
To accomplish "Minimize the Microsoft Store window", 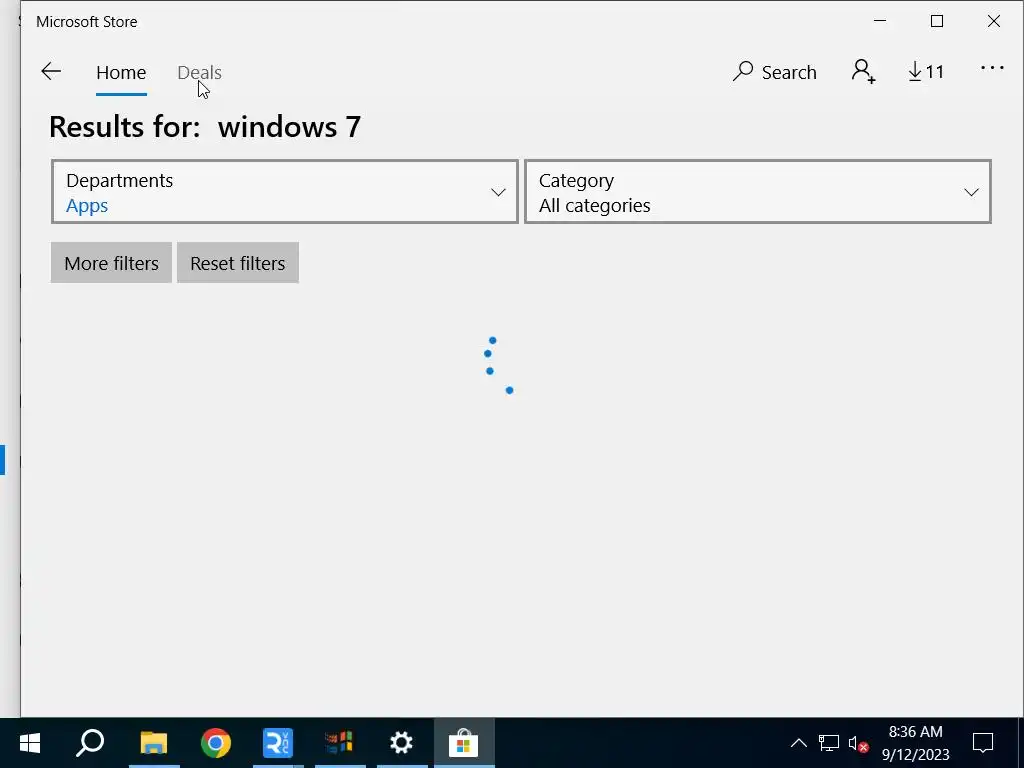I will click(880, 21).
